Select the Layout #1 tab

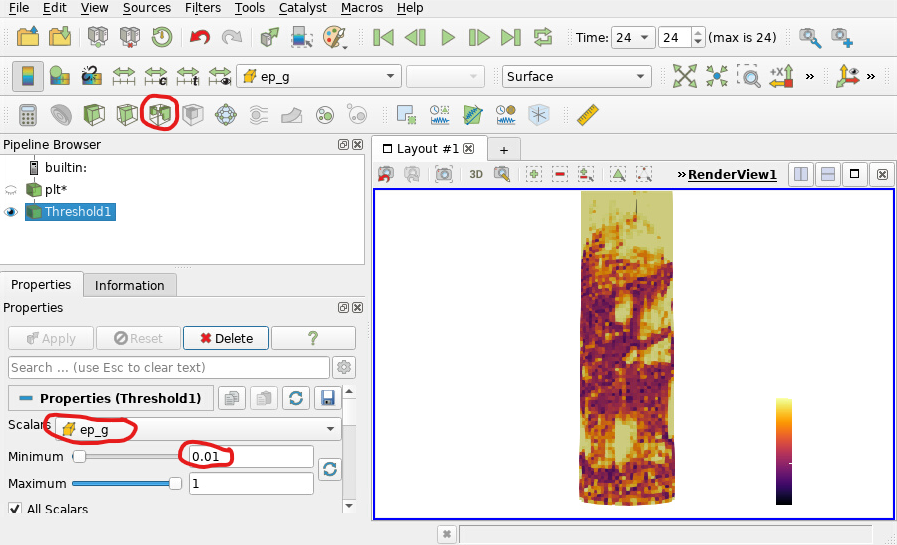(427, 149)
